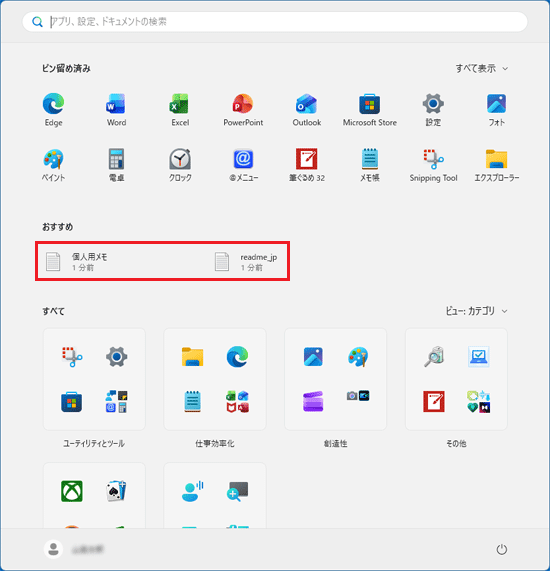This screenshot has height=571, width=550.
Task: Click Solitaire cards icon in games category
Action: [x=117, y=491]
